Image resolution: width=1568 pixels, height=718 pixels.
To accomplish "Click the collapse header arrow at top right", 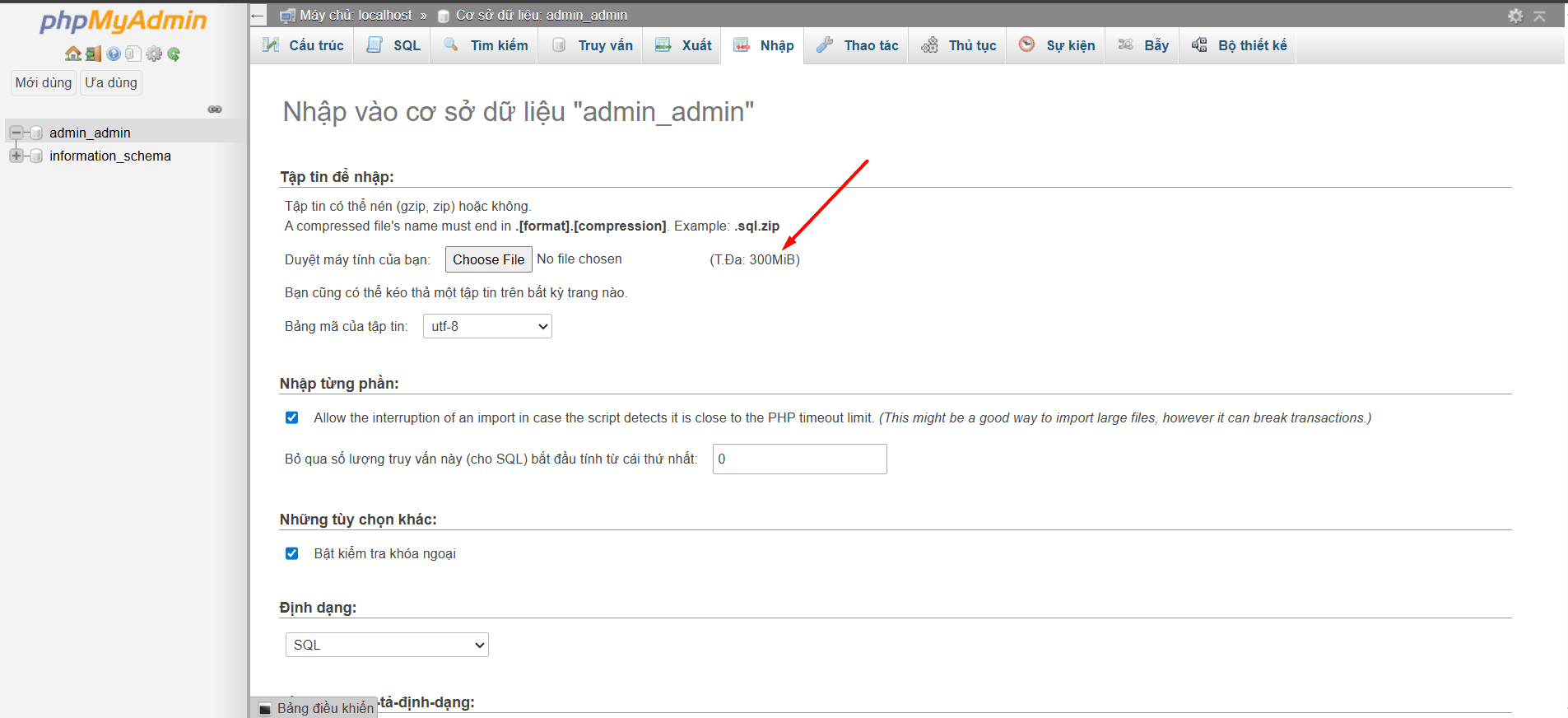I will [x=1539, y=16].
